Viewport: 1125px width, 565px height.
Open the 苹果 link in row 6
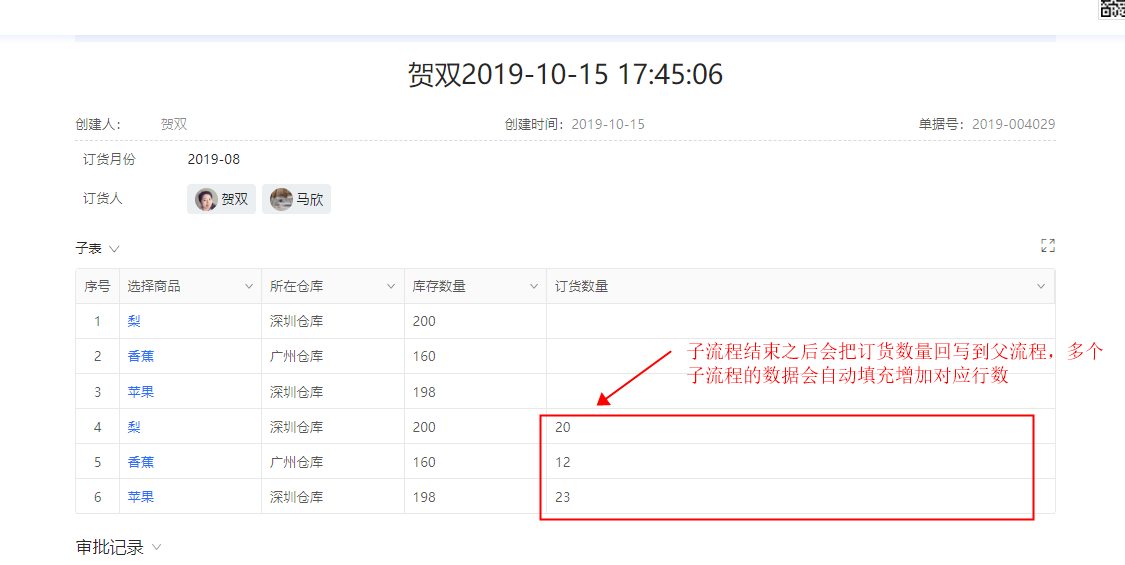pyautogui.click(x=141, y=497)
